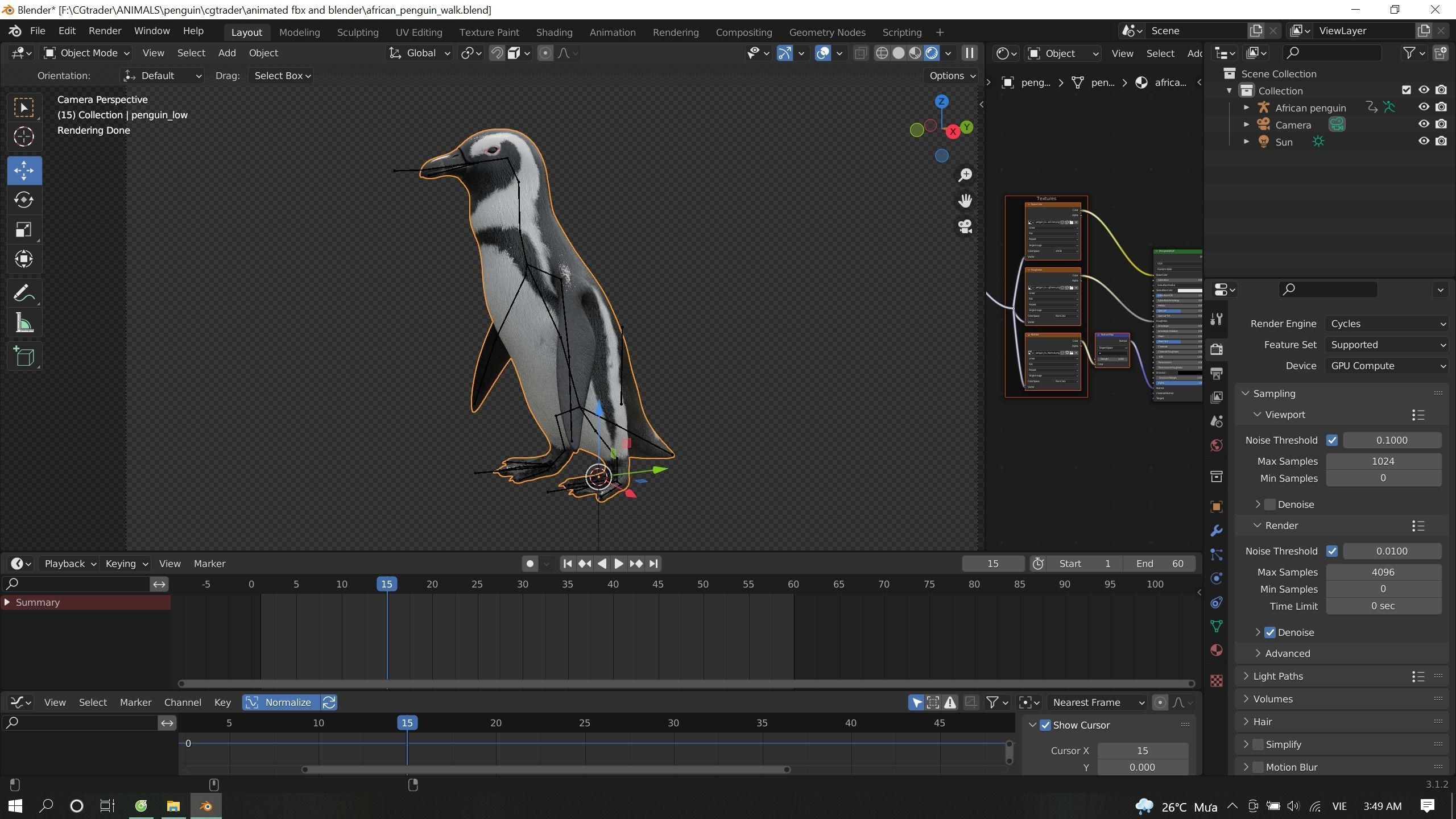Screen dimensions: 1456x819
Task: Click the properties search field
Action: 1328,289
